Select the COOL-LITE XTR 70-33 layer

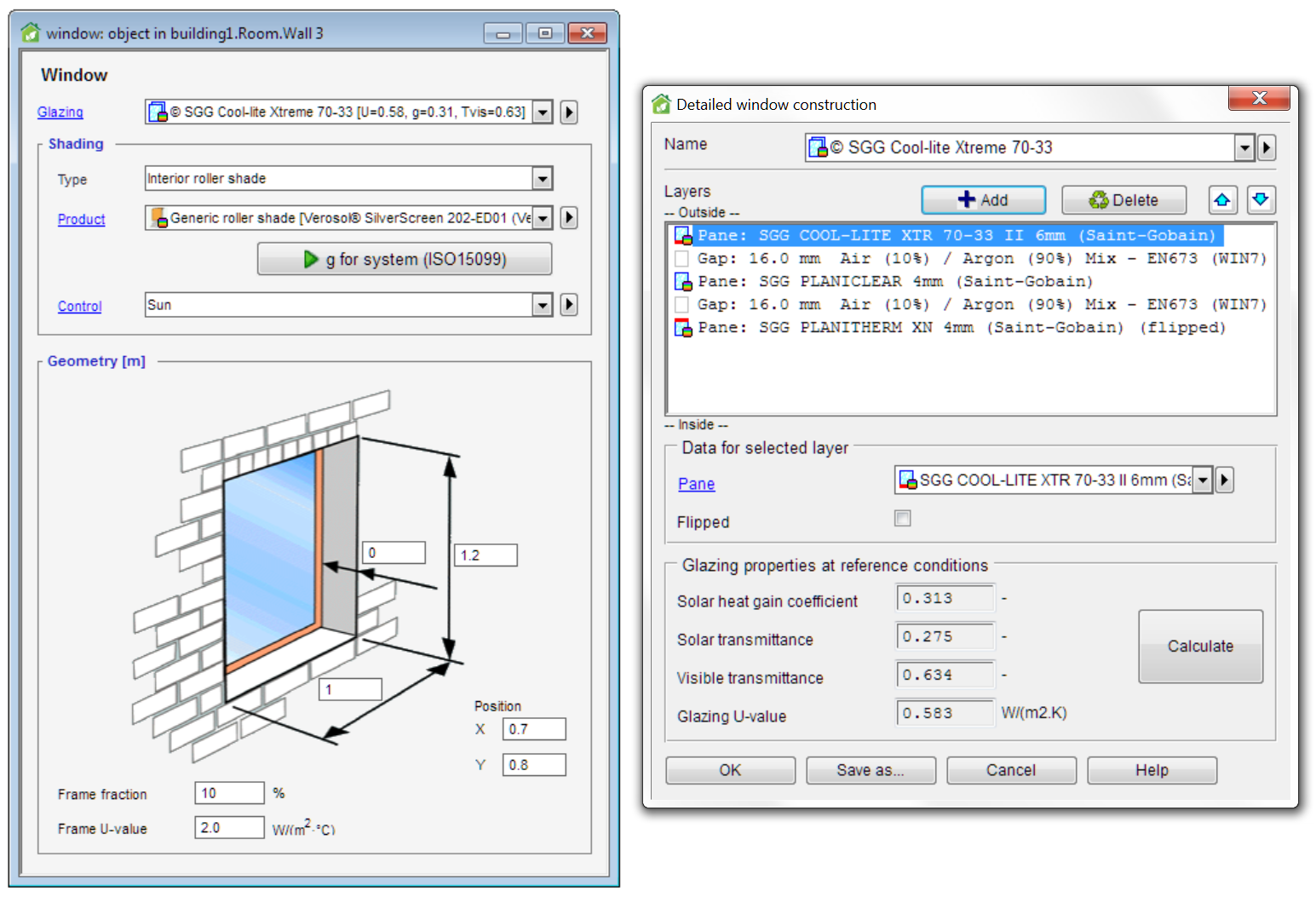coord(956,236)
